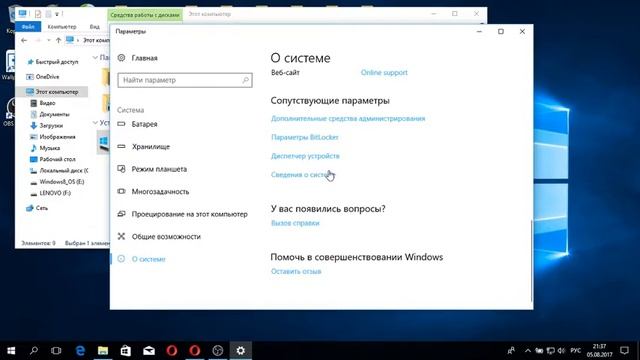This screenshot has height=360, width=640.
Task: Open Дополнительные средства администрирования link
Action: [x=348, y=118]
